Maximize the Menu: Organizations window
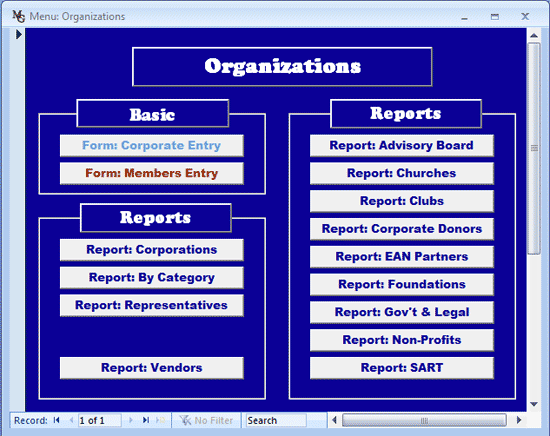 point(495,17)
